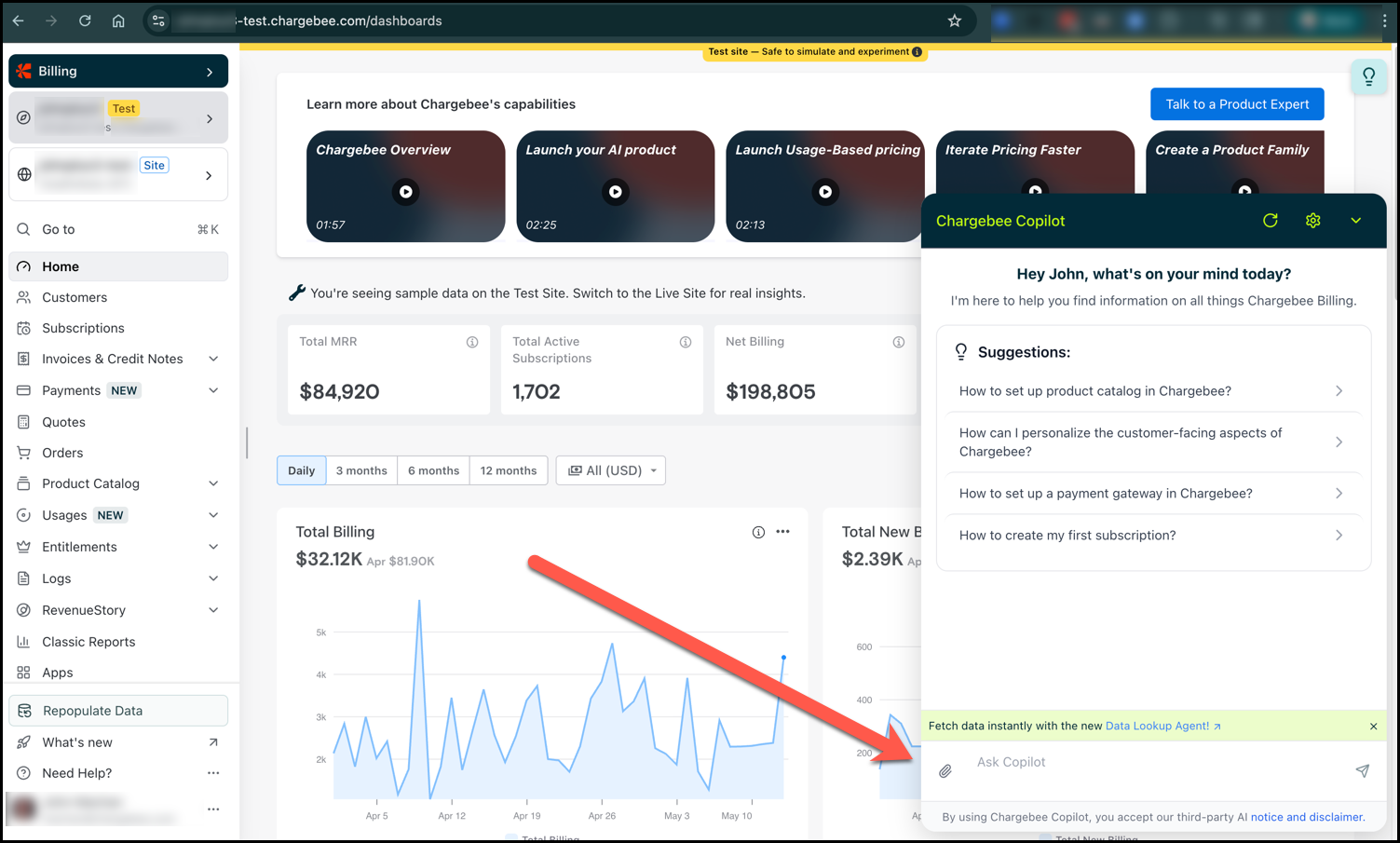Open the Go to search

pyautogui.click(x=118, y=230)
